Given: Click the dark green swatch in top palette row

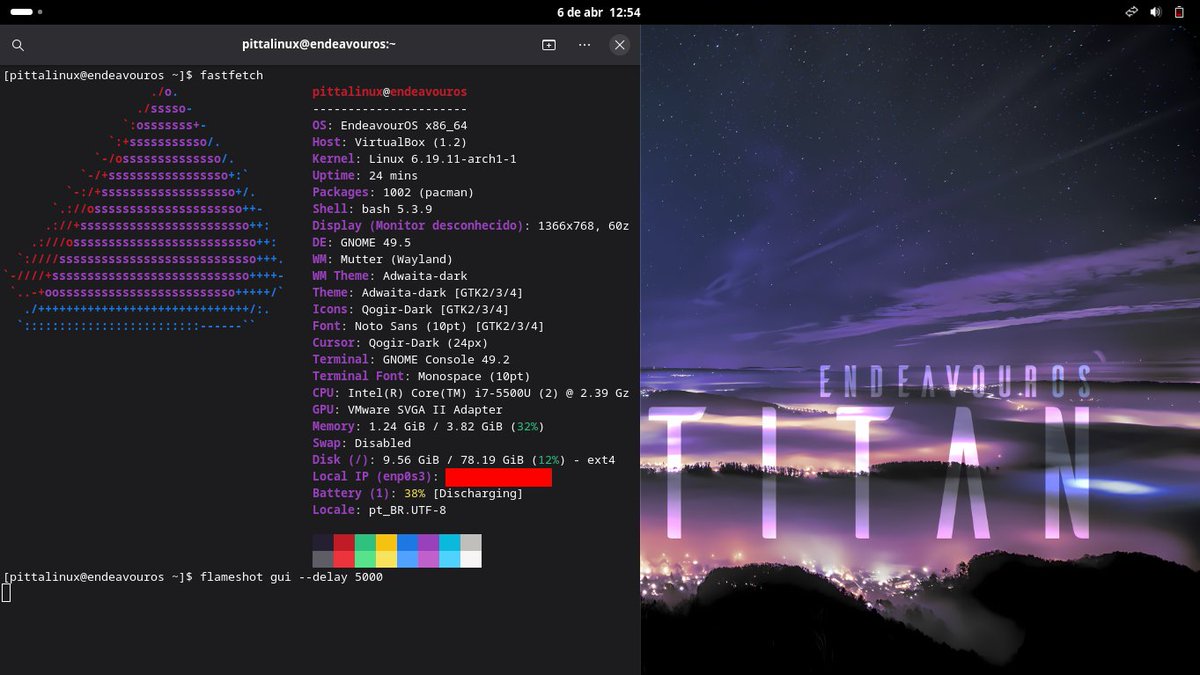Looking at the screenshot, I should [365, 542].
